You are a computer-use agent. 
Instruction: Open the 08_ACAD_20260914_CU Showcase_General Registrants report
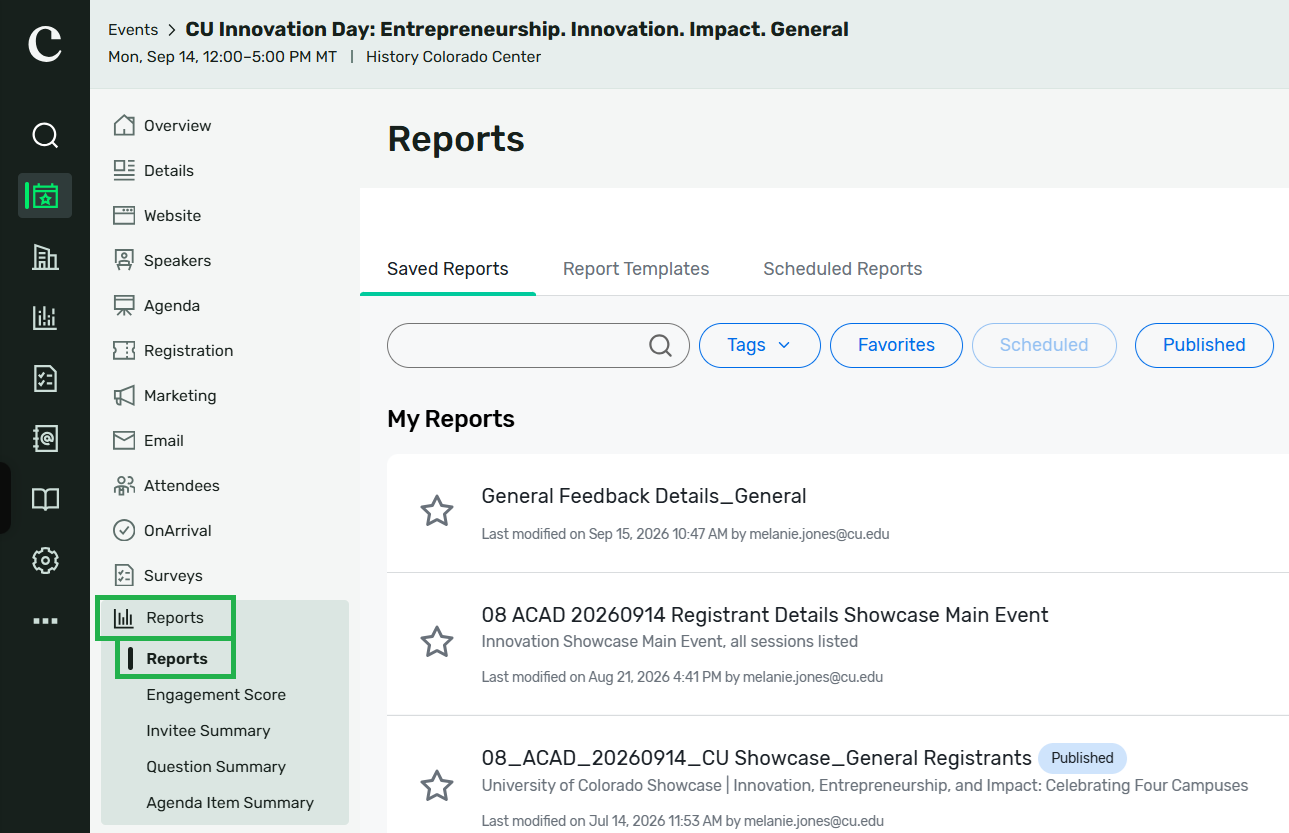pos(757,758)
